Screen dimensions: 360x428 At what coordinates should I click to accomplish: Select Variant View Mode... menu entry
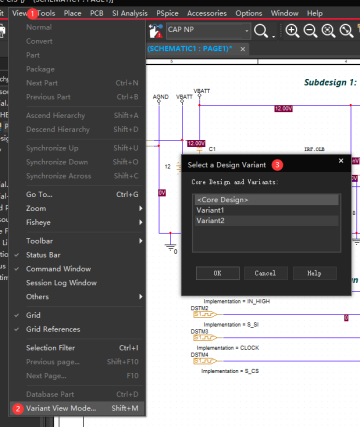[77, 408]
